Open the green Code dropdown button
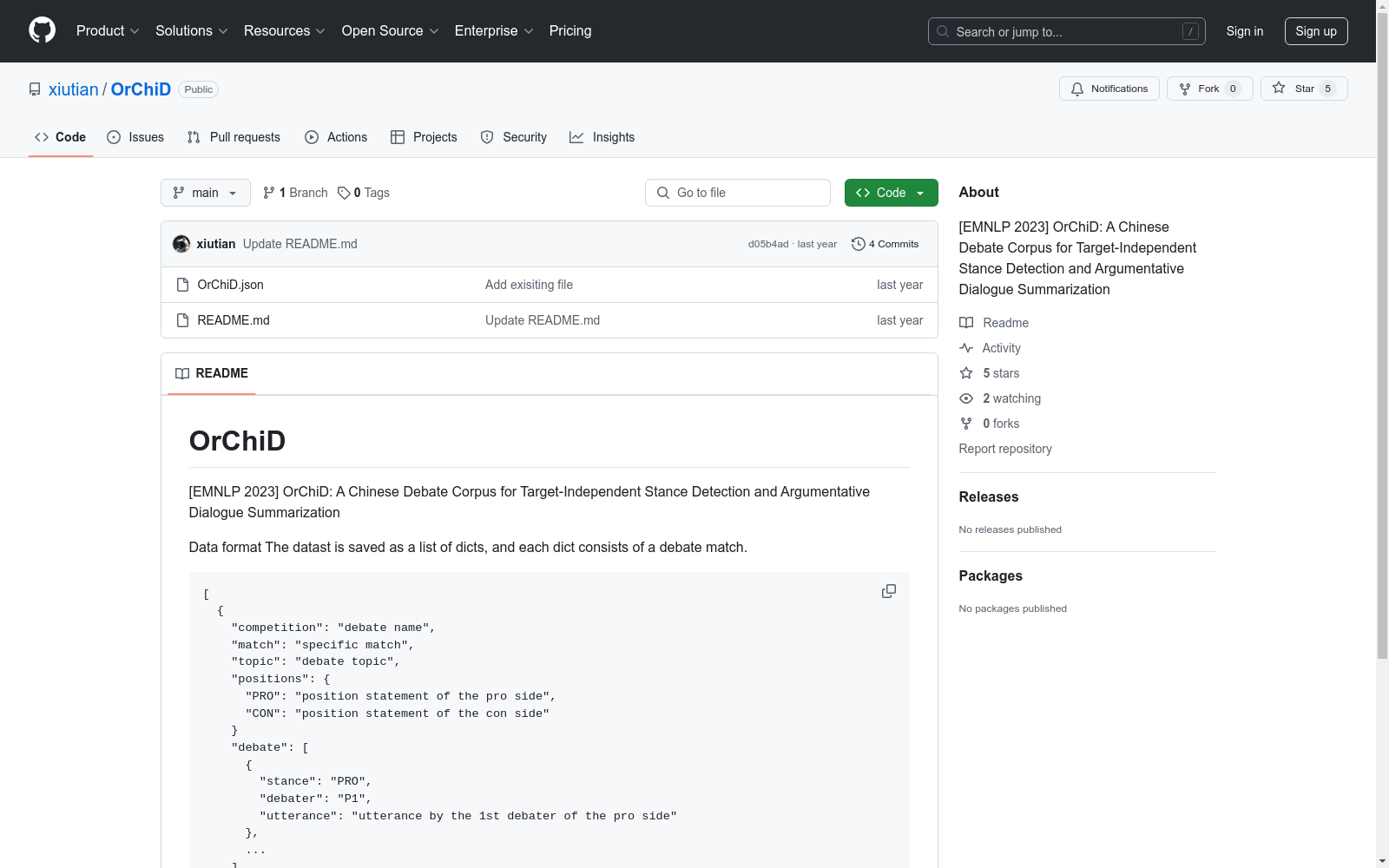The image size is (1389, 868). tap(891, 193)
